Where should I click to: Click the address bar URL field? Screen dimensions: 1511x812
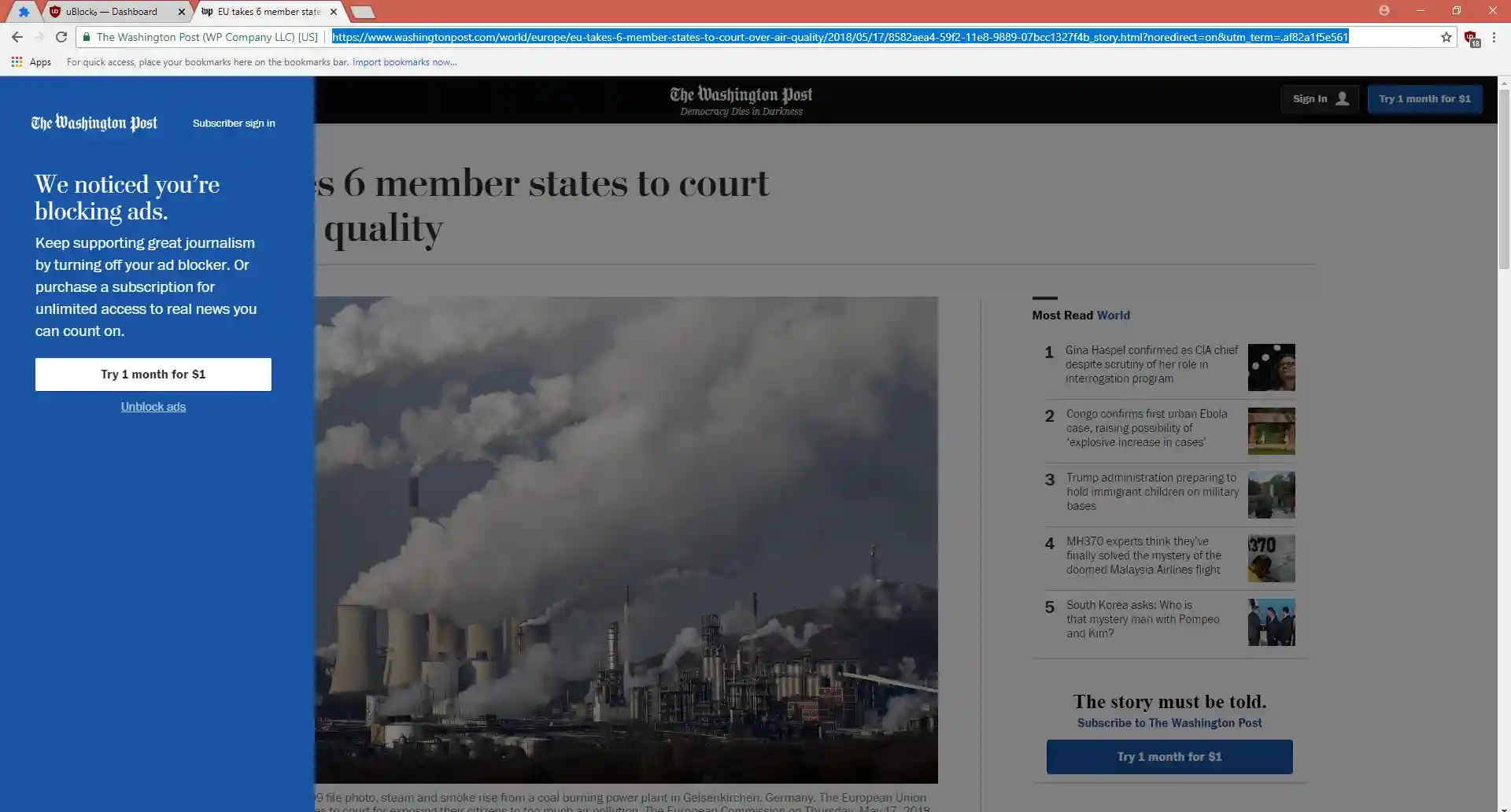click(840, 37)
